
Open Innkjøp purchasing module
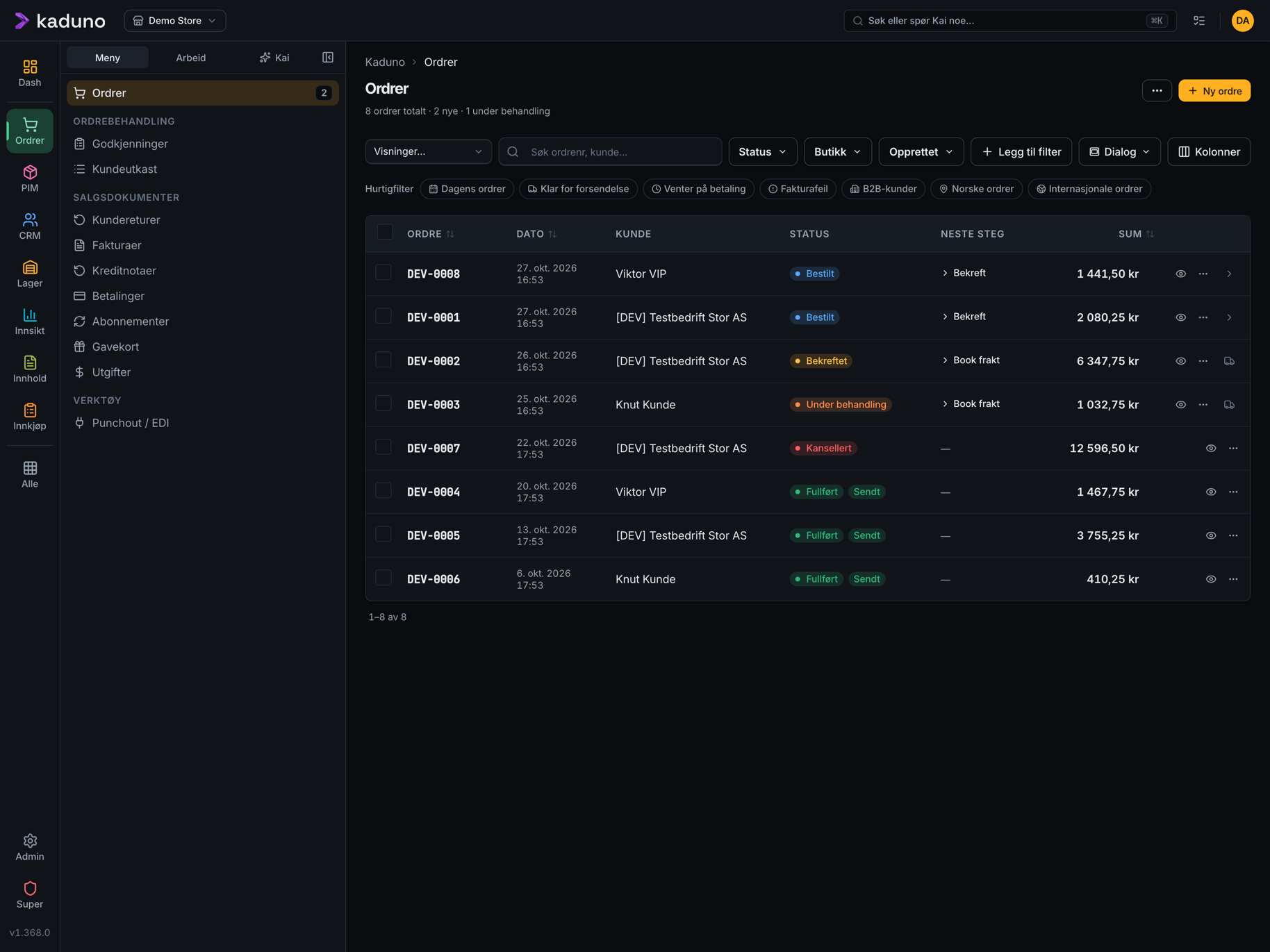tap(30, 417)
